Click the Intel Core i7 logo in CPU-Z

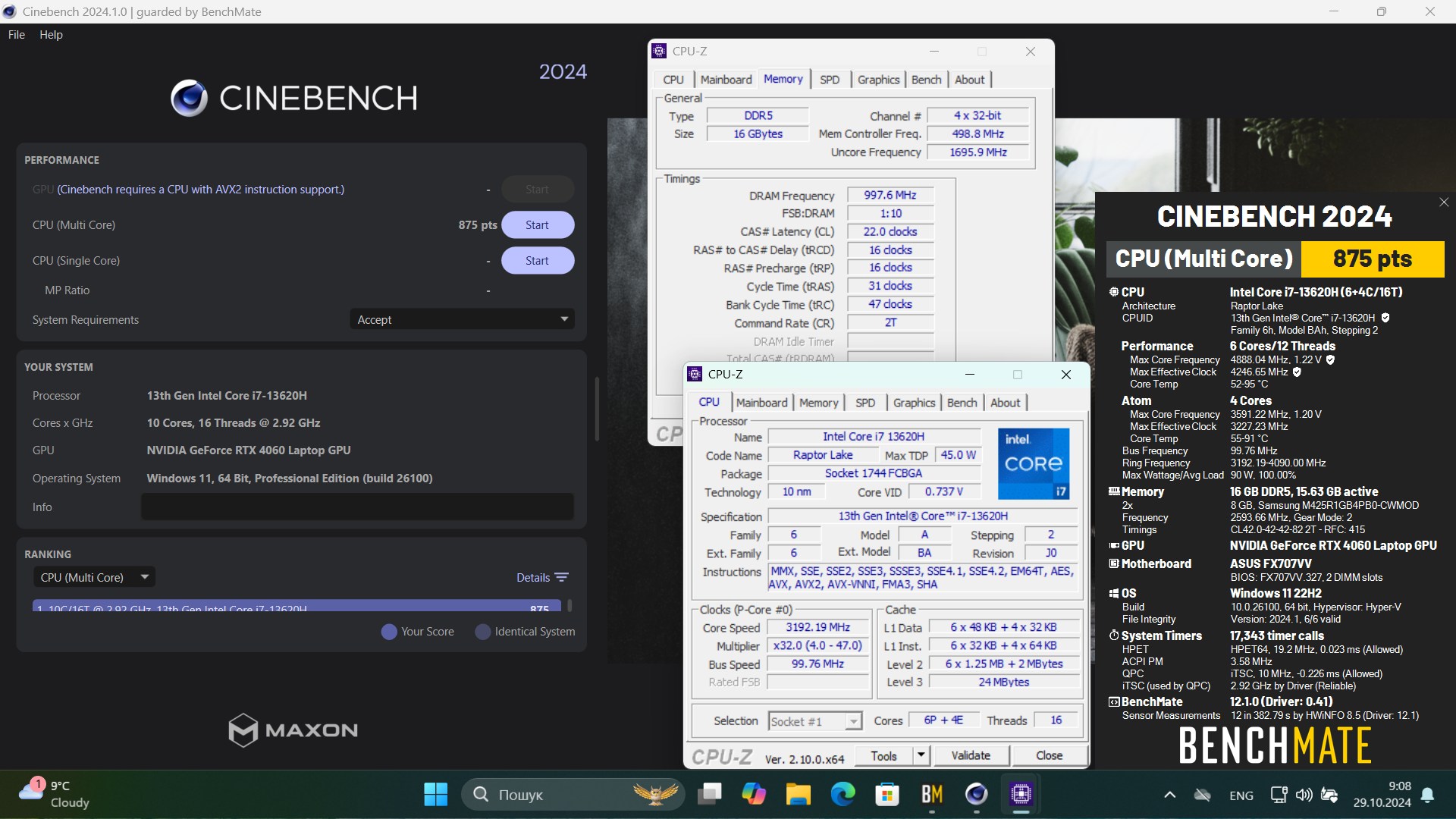point(1034,464)
